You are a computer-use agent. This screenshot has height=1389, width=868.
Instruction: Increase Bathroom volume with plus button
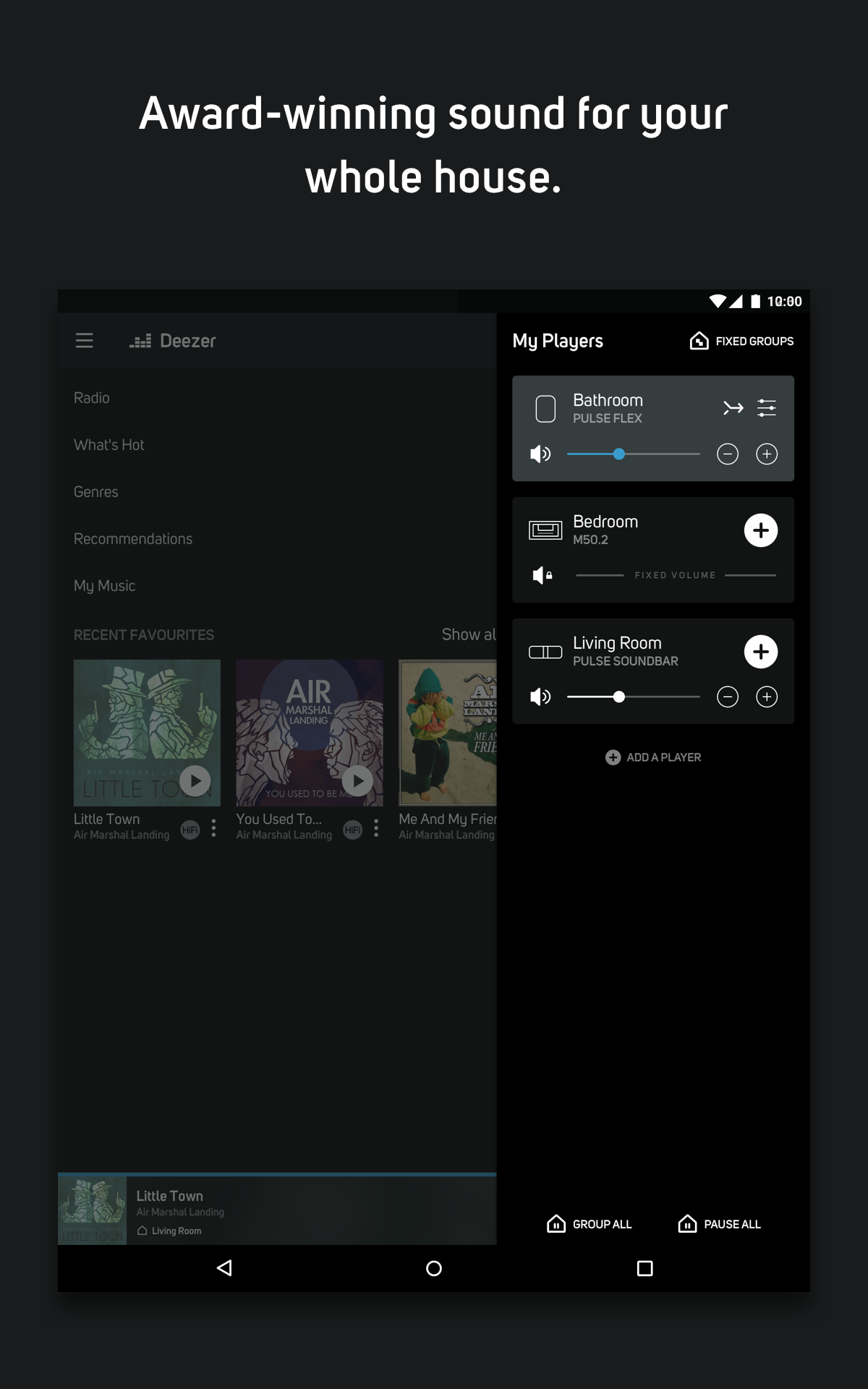tap(767, 454)
